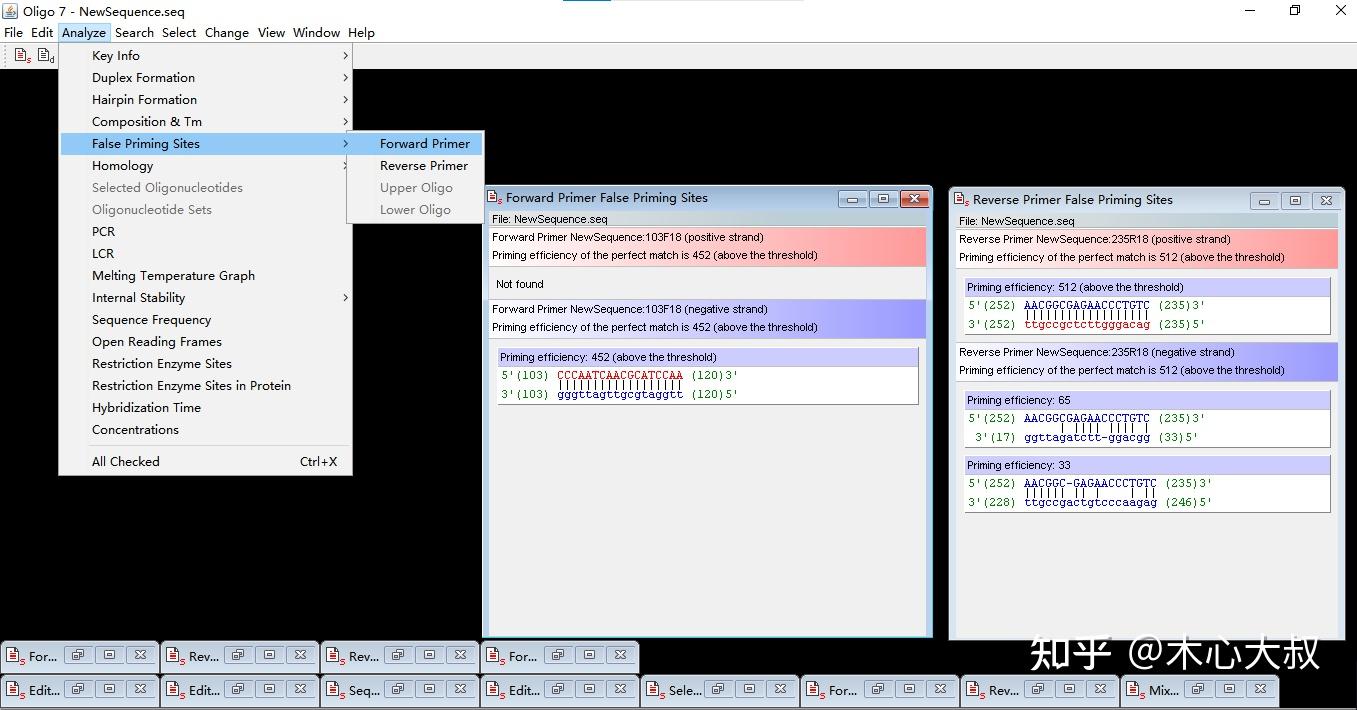The height and width of the screenshot is (710, 1357).
Task: Click the minimized 'Sele...' window icon
Action: 654,690
